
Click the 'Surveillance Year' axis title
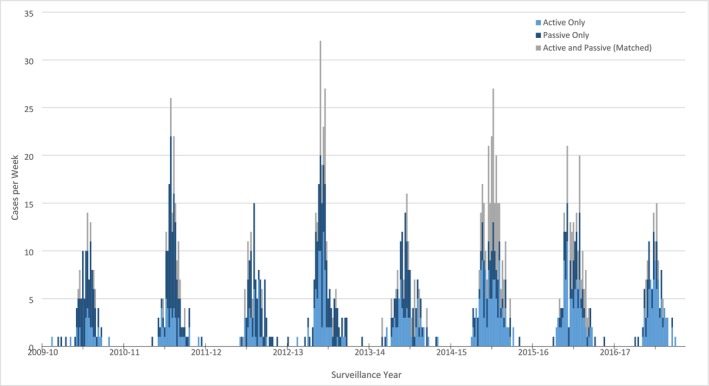[x=366, y=375]
